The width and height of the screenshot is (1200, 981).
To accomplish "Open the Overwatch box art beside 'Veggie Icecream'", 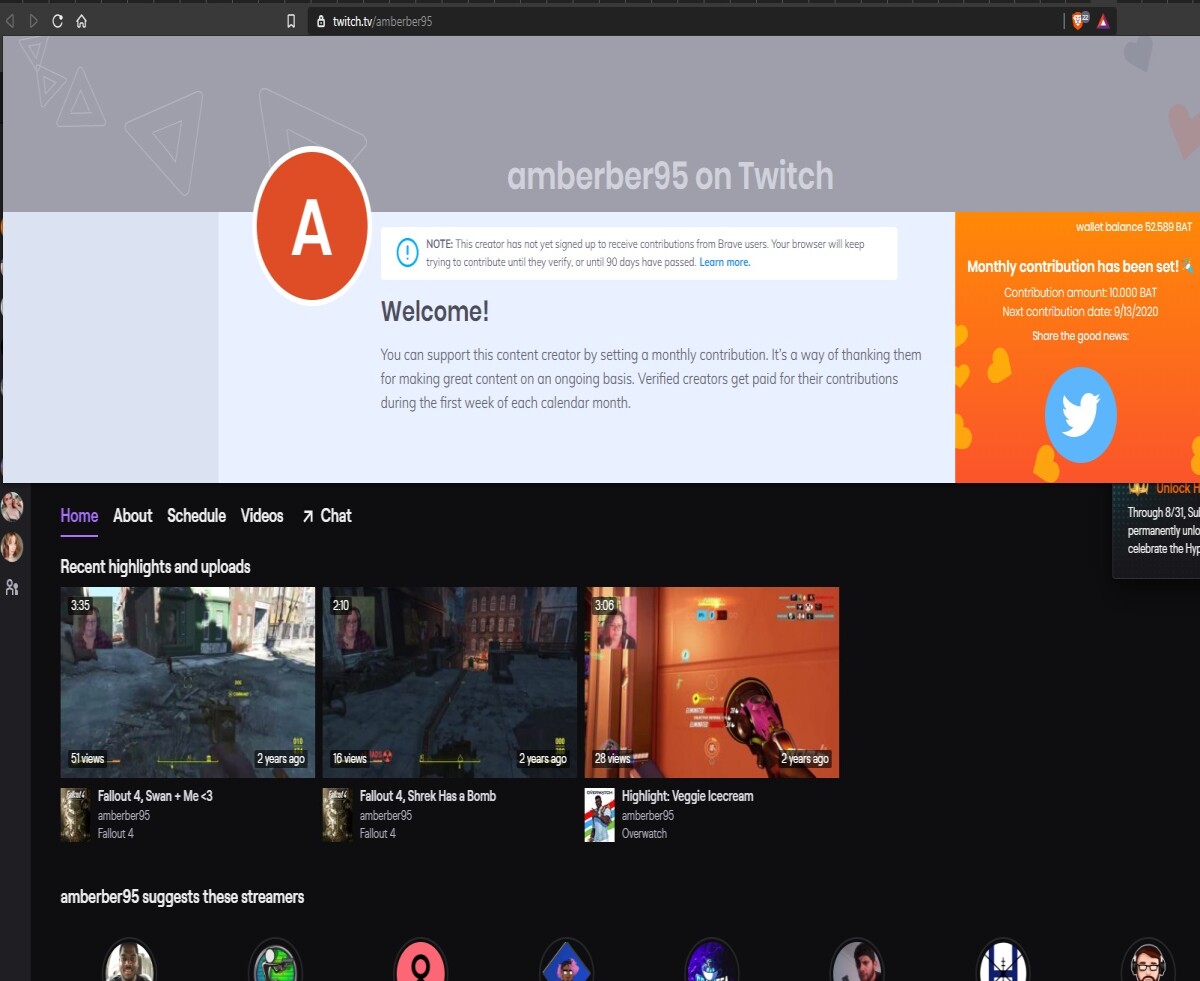I will click(x=599, y=814).
